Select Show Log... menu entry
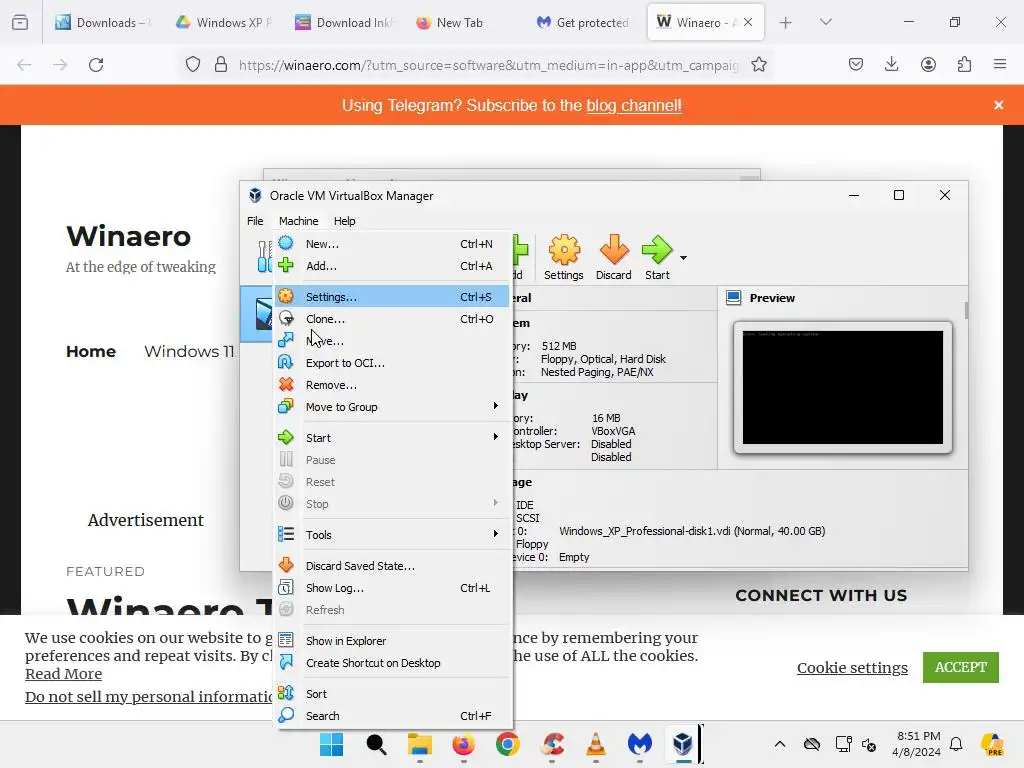1024x768 pixels. tap(392, 588)
